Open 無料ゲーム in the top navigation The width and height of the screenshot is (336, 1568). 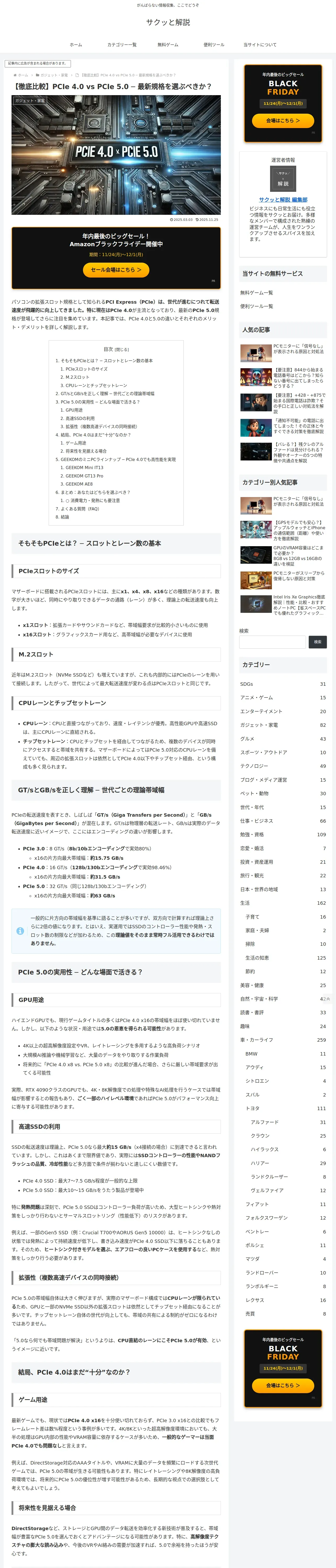coord(168,44)
